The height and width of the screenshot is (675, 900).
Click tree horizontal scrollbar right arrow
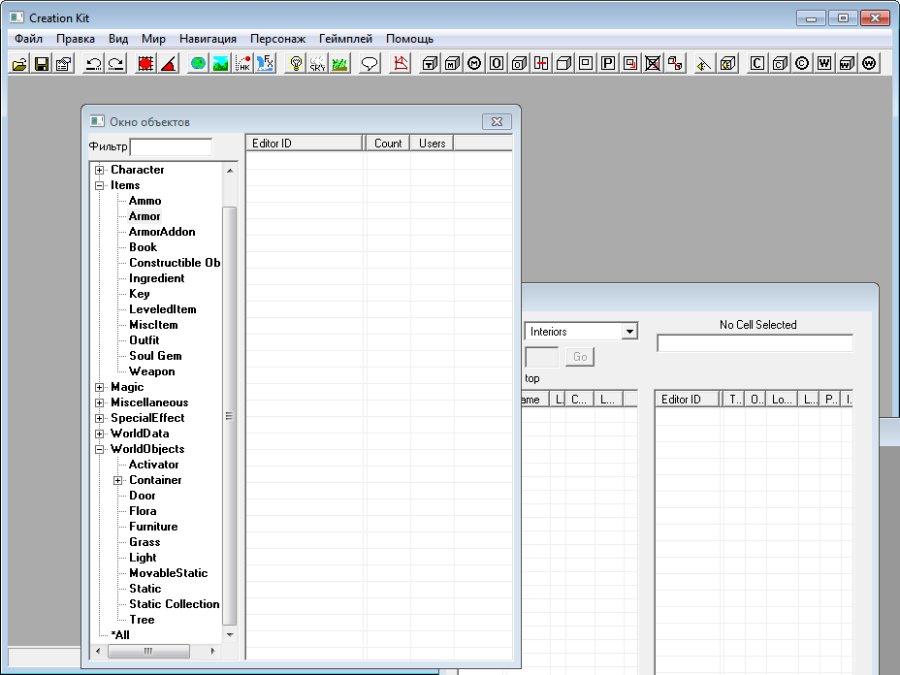(x=213, y=651)
